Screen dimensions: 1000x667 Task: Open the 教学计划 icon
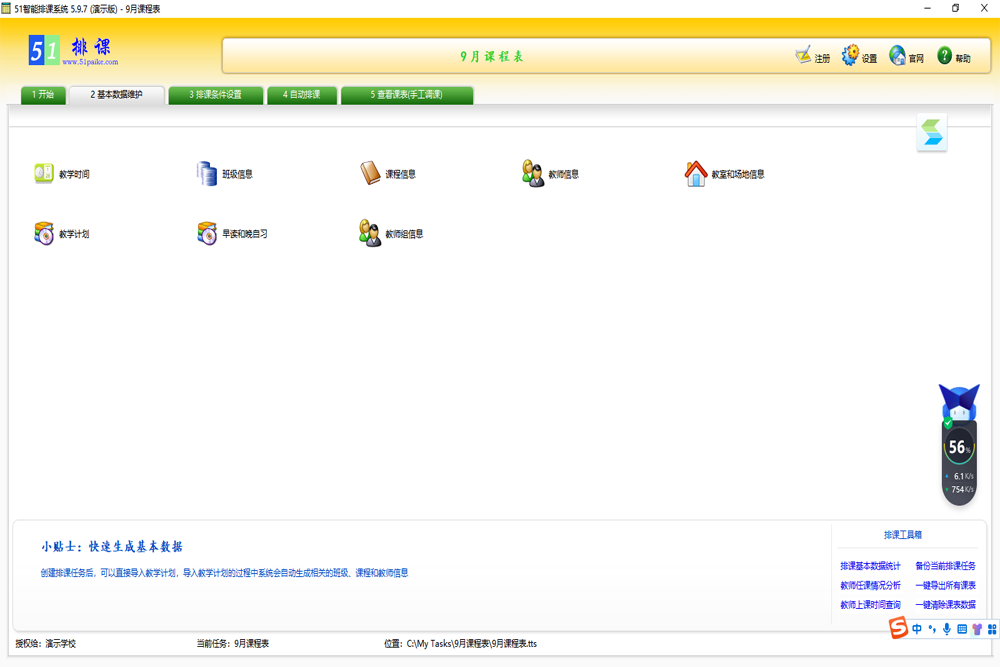pos(44,234)
